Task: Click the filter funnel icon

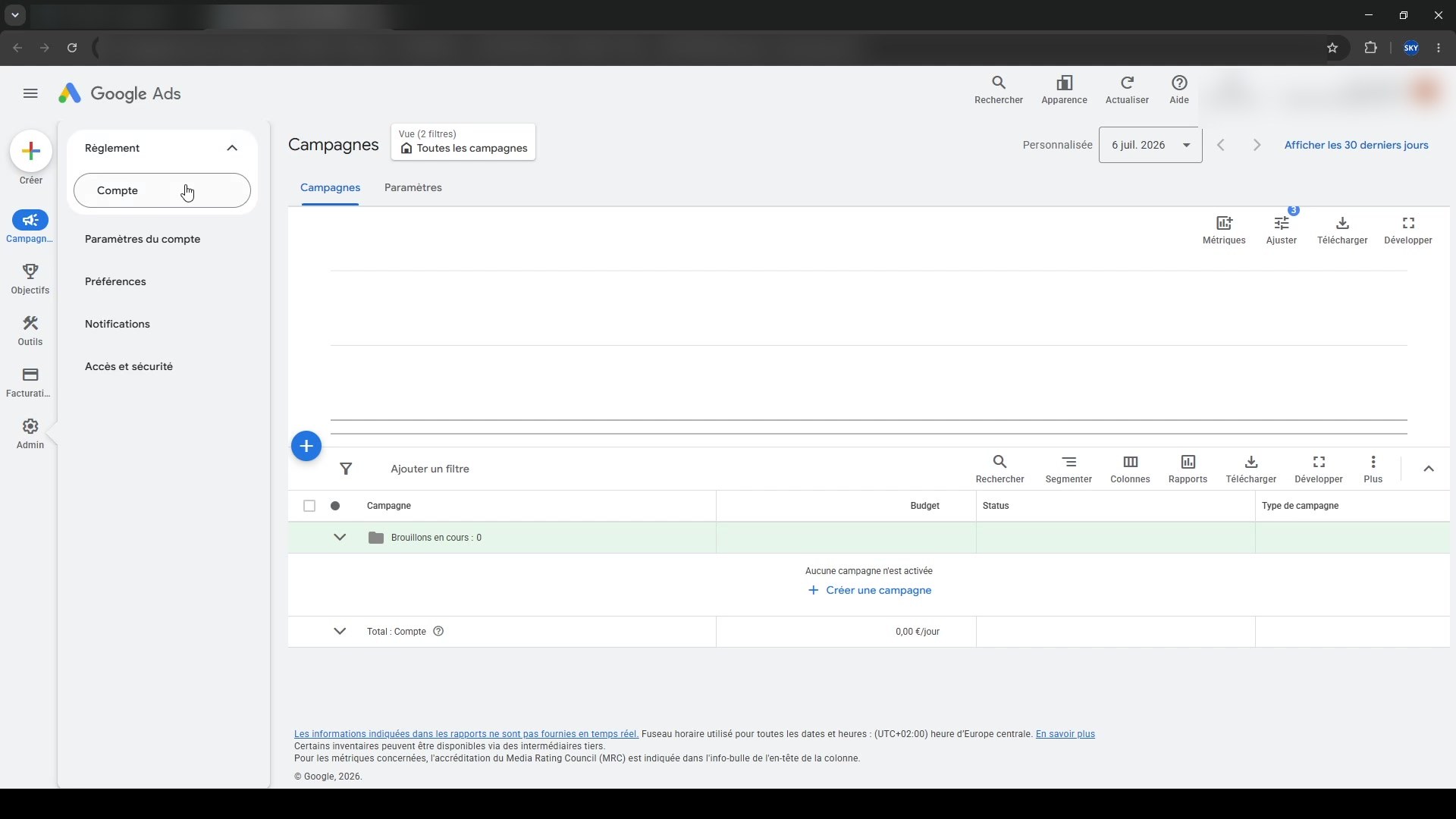Action: pyautogui.click(x=346, y=469)
